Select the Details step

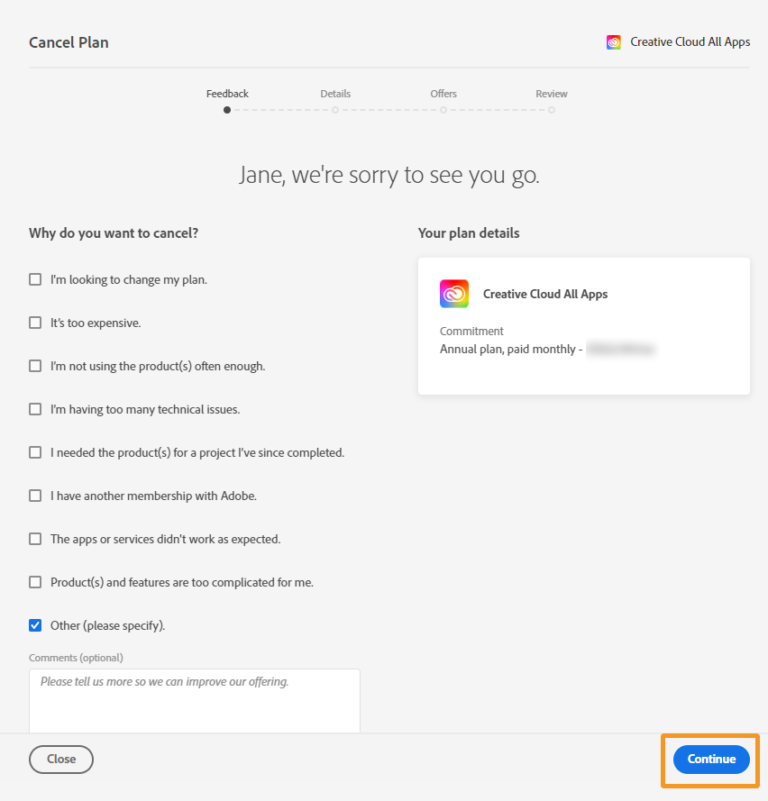pyautogui.click(x=335, y=93)
